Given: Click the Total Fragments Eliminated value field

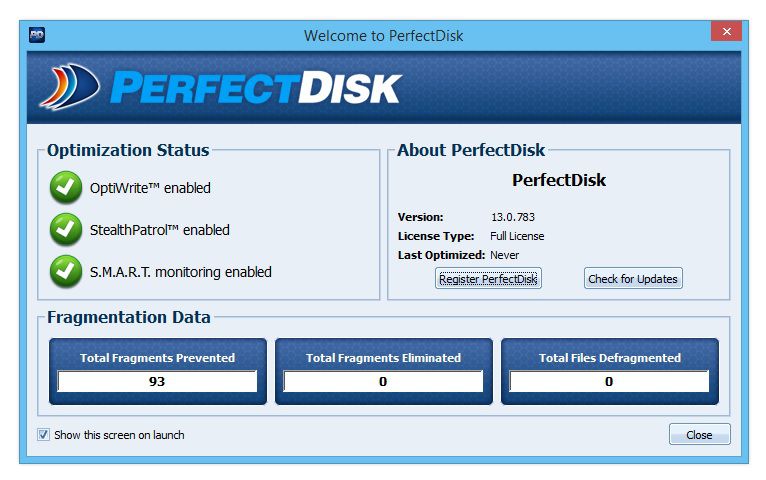Looking at the screenshot, I should [383, 381].
